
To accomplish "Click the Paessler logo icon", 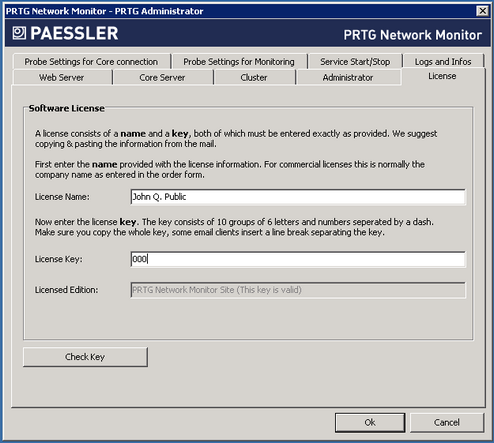I will [x=19, y=33].
